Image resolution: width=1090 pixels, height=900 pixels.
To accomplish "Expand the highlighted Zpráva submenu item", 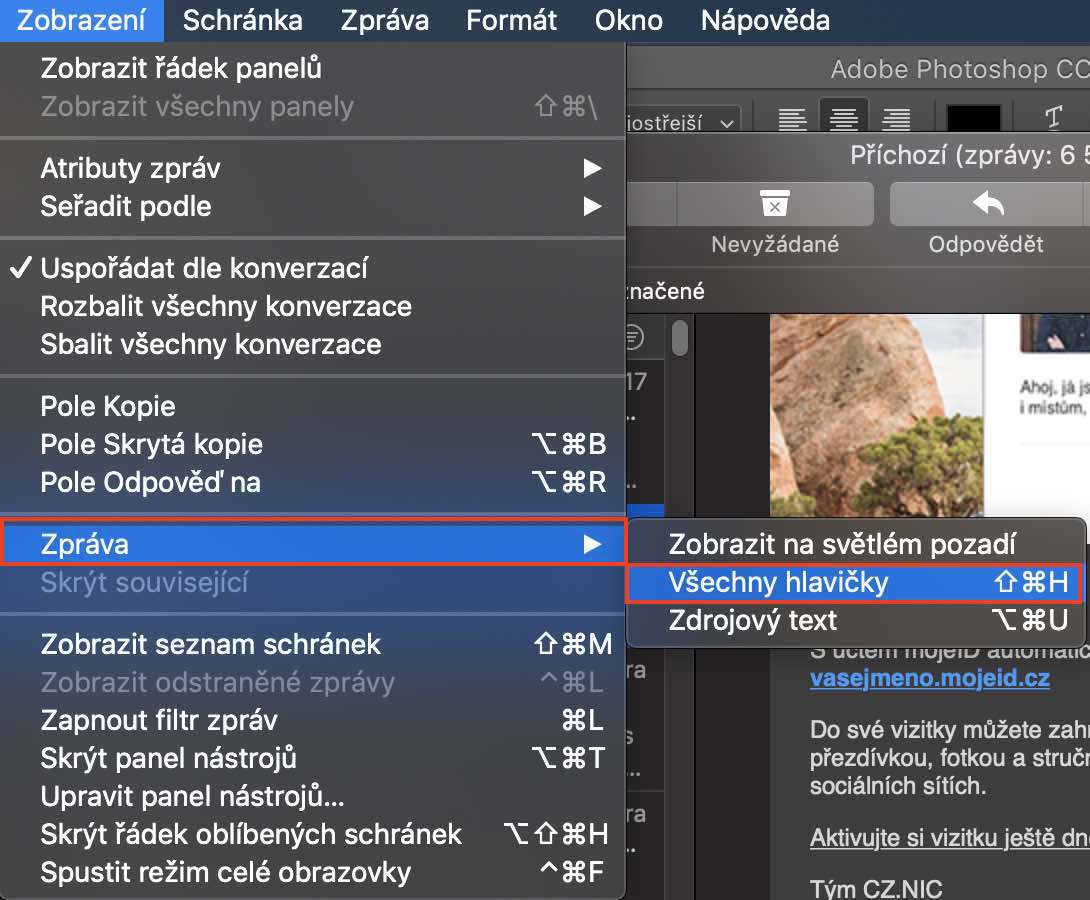I will (313, 544).
